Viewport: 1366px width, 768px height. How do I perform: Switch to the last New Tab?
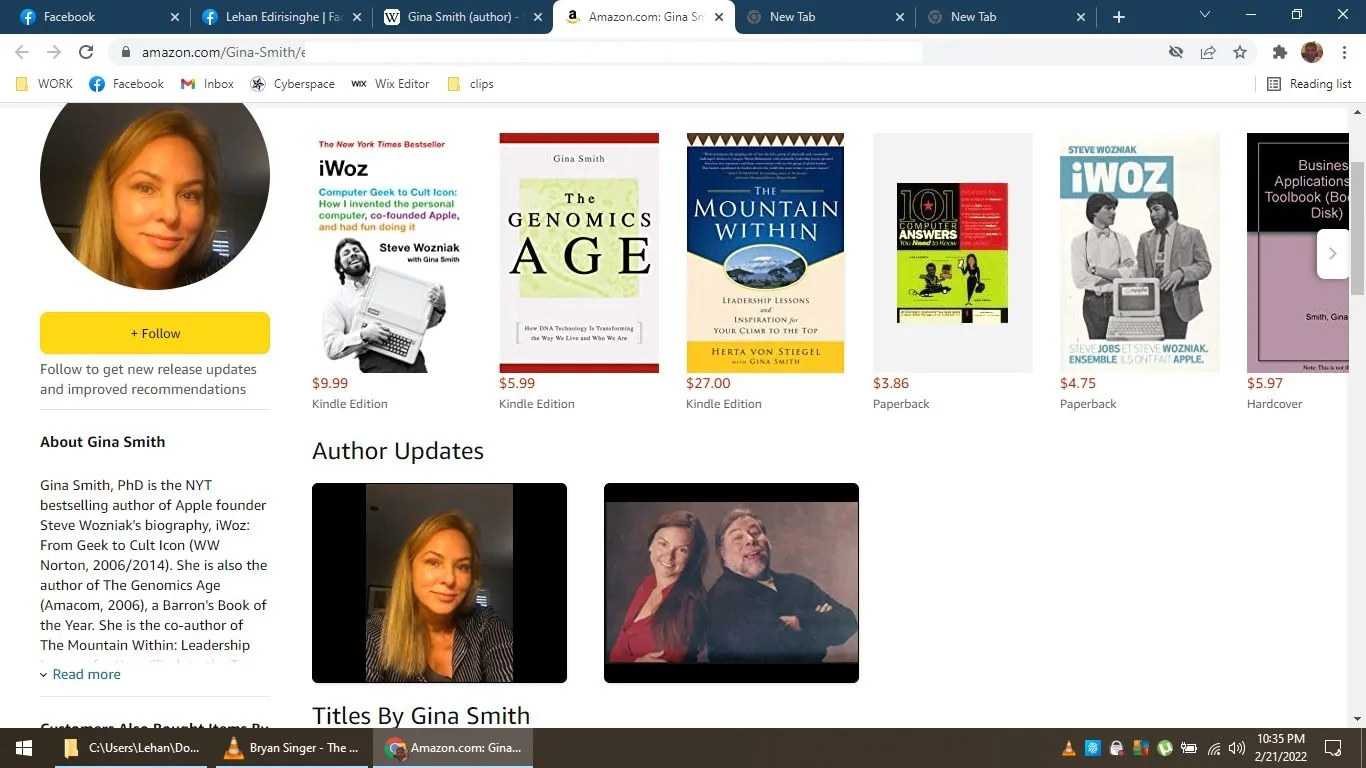(1005, 17)
